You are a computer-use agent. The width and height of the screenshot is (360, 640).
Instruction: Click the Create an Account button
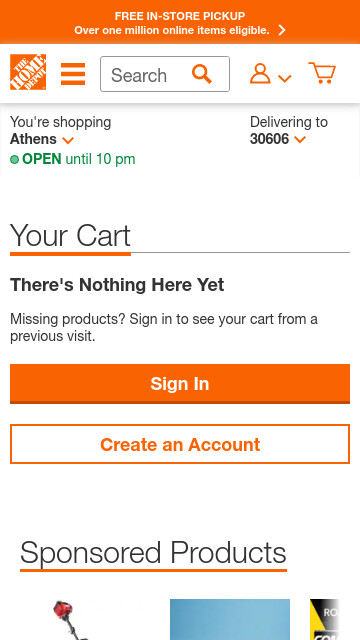[x=180, y=444]
